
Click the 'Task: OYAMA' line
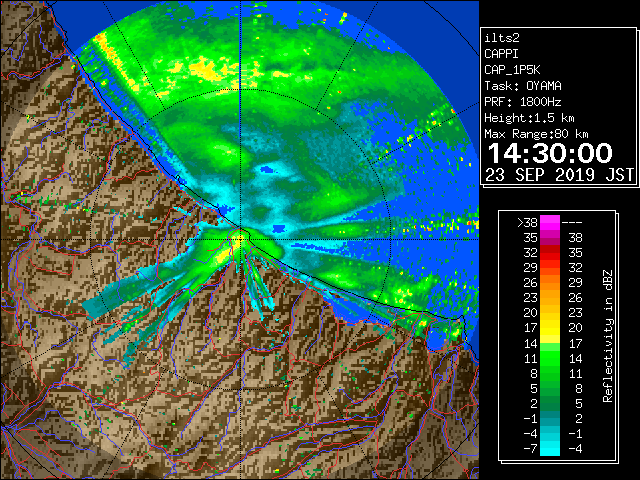click(523, 86)
